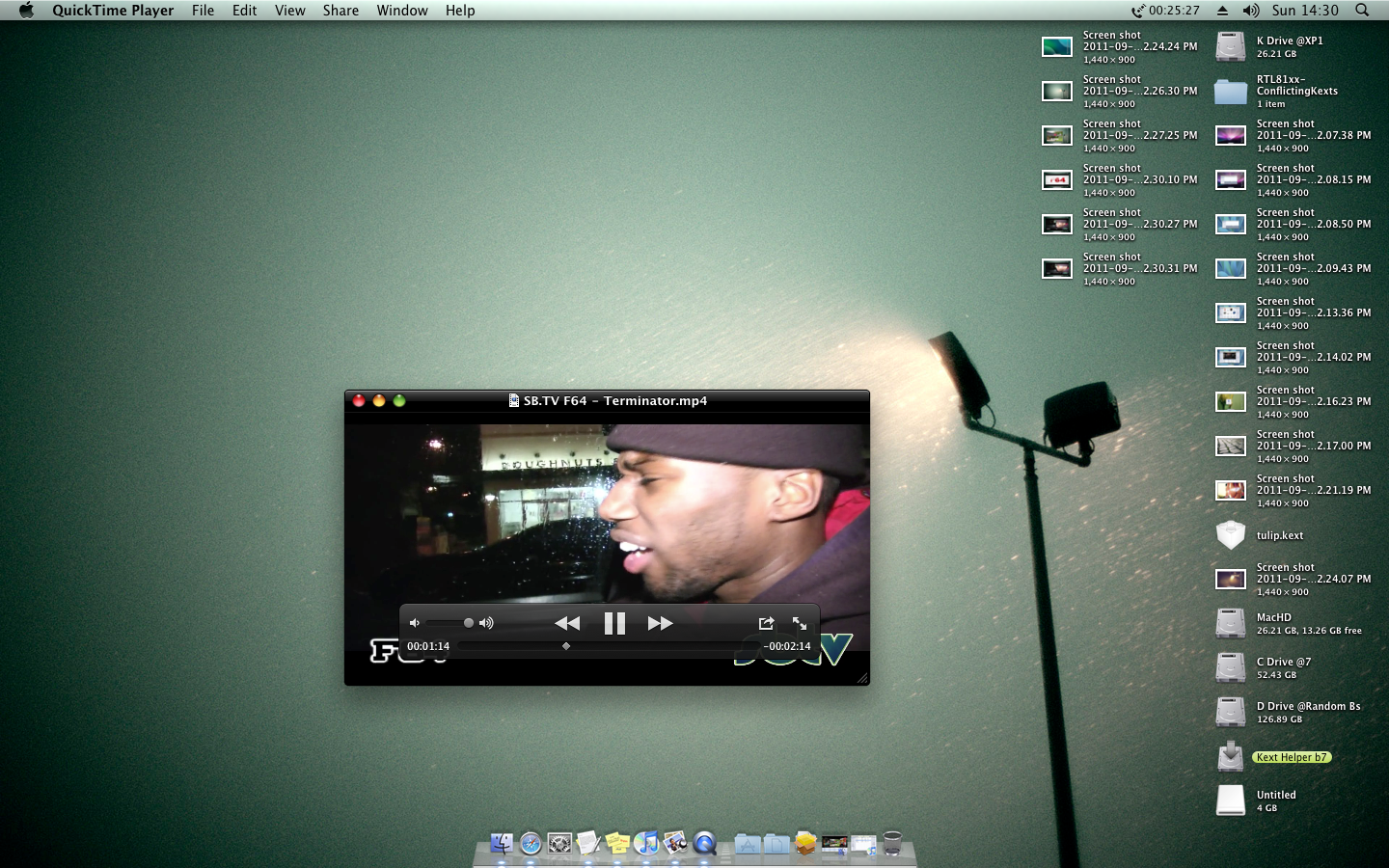Select the RTL81xx-ConflictingKexts folder

click(x=1231, y=91)
